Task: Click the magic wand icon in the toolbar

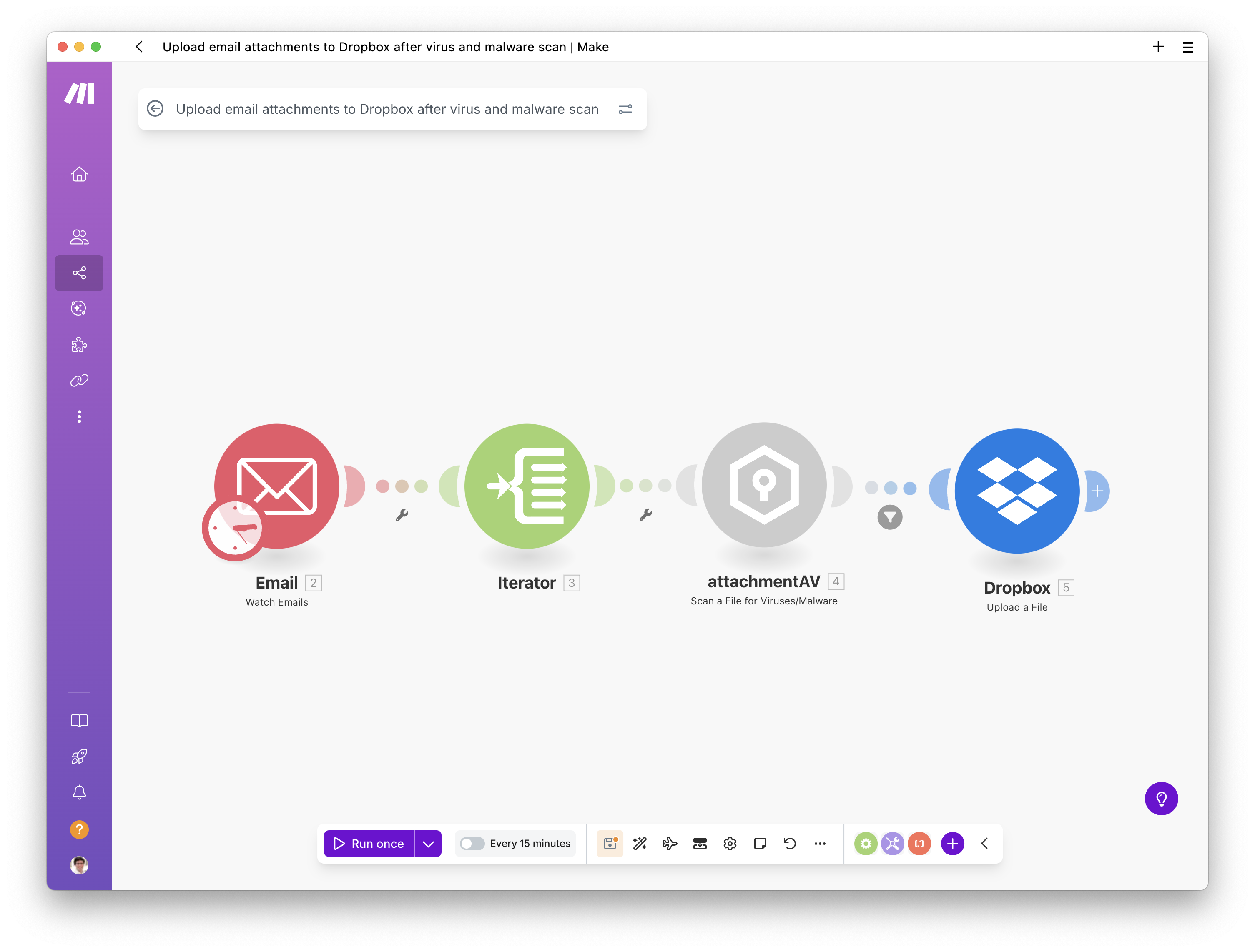Action: click(640, 844)
